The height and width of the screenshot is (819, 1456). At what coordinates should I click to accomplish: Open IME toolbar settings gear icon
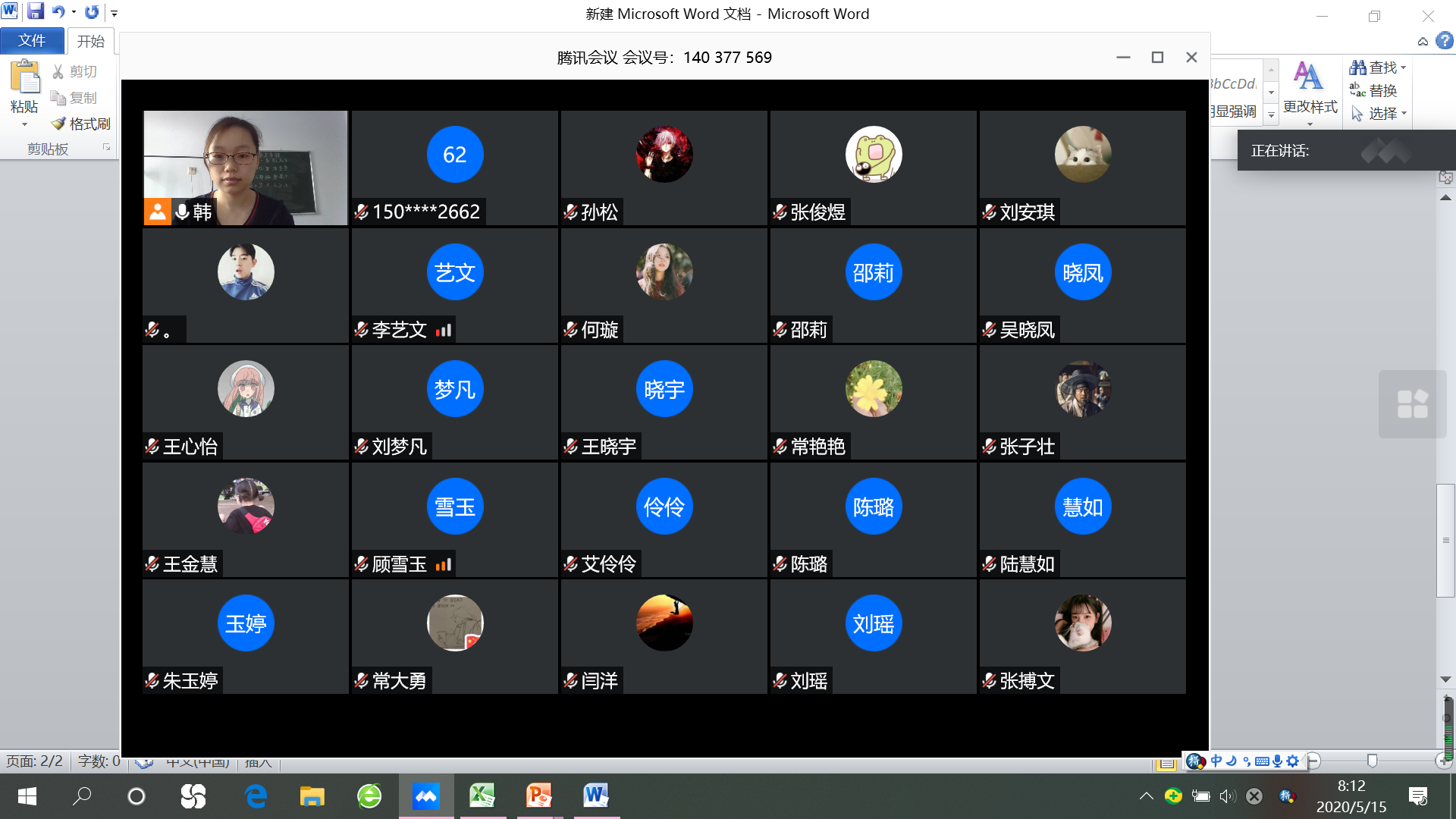(1293, 761)
